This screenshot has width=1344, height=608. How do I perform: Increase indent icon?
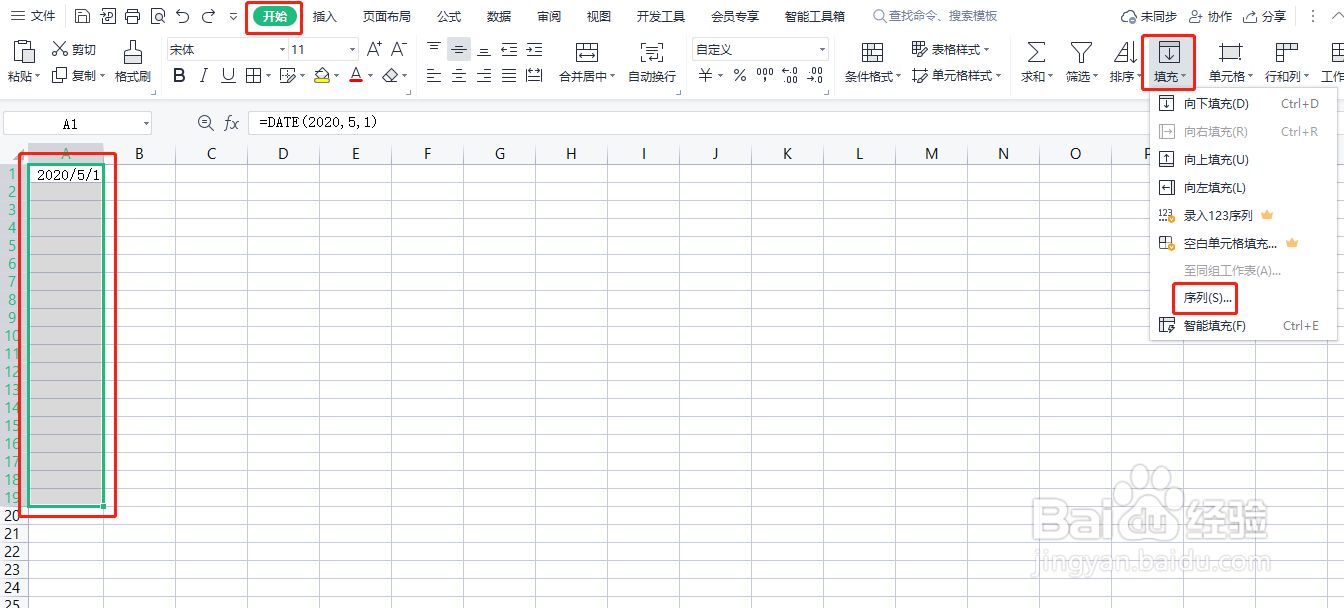click(534, 49)
